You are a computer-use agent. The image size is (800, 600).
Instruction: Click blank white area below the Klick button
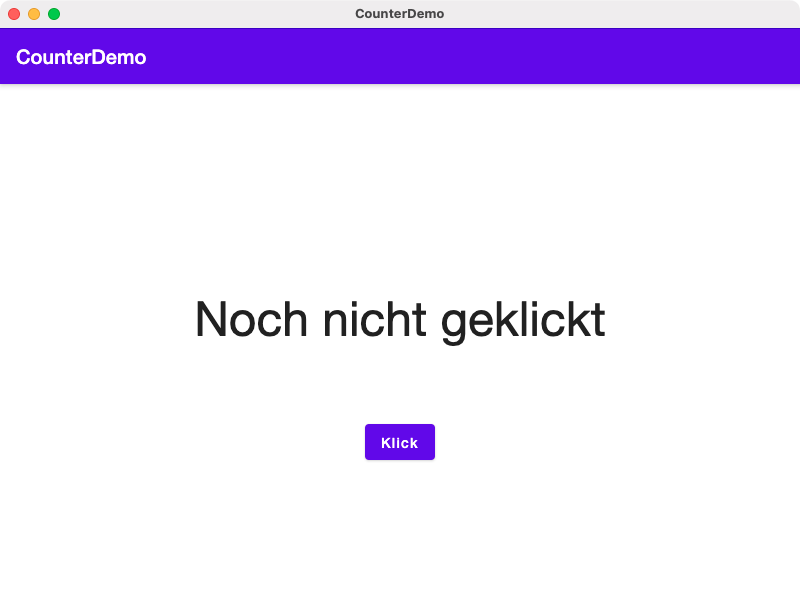400,530
